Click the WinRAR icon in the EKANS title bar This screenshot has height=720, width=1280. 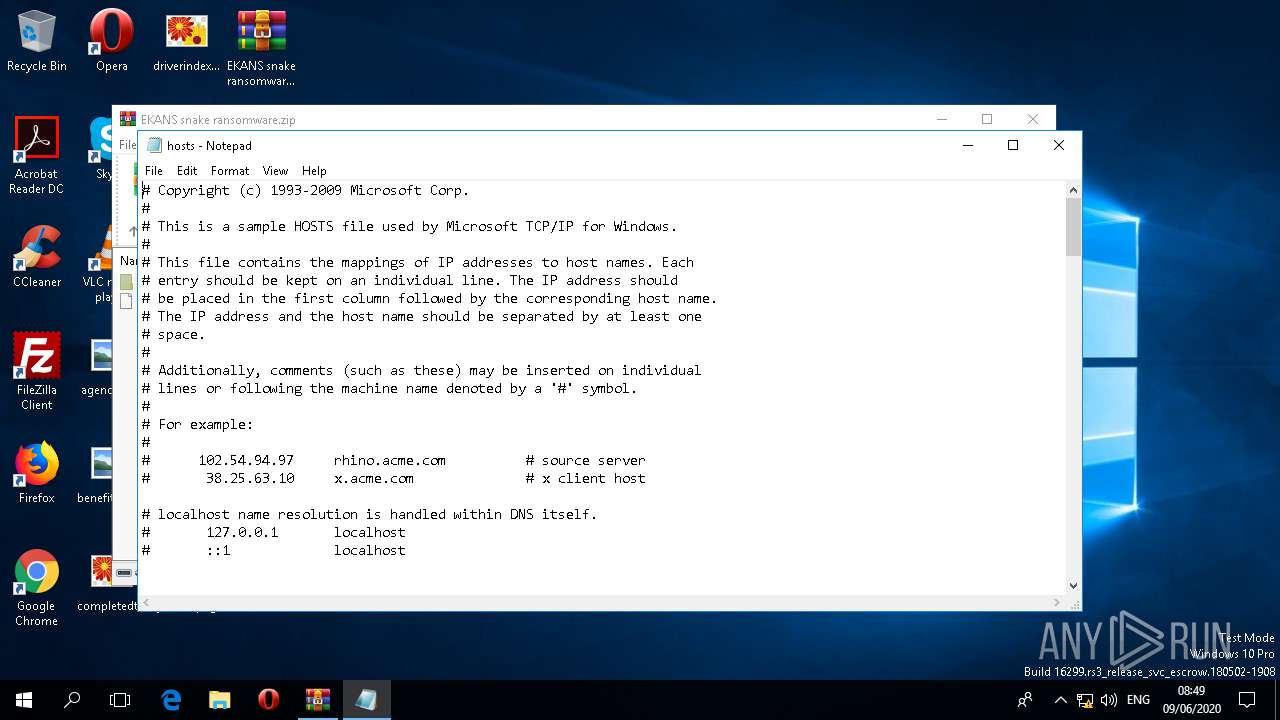[x=127, y=119]
